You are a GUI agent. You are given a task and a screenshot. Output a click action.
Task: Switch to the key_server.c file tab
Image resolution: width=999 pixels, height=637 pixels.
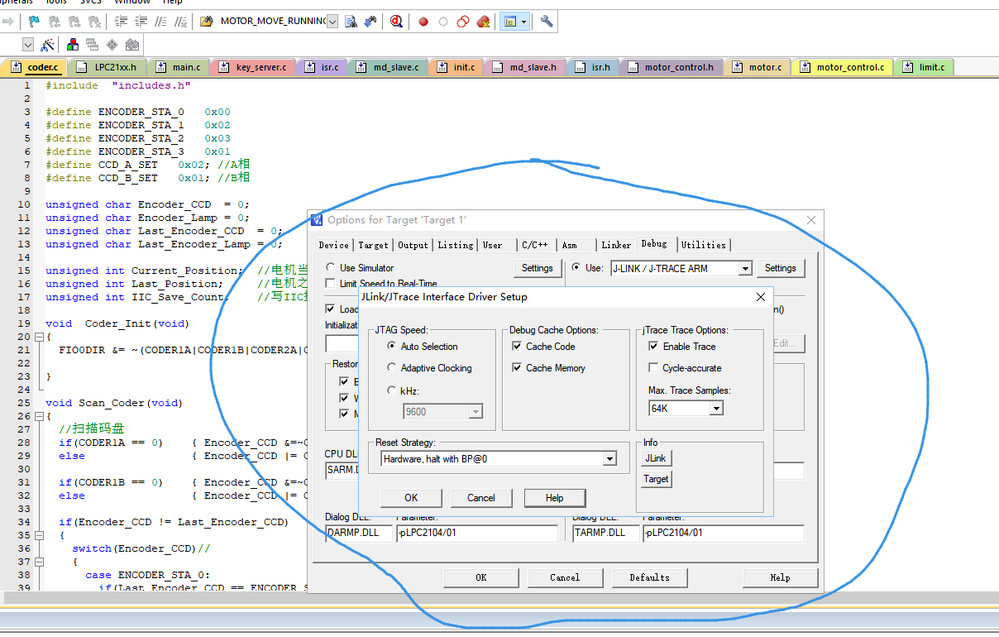(253, 67)
